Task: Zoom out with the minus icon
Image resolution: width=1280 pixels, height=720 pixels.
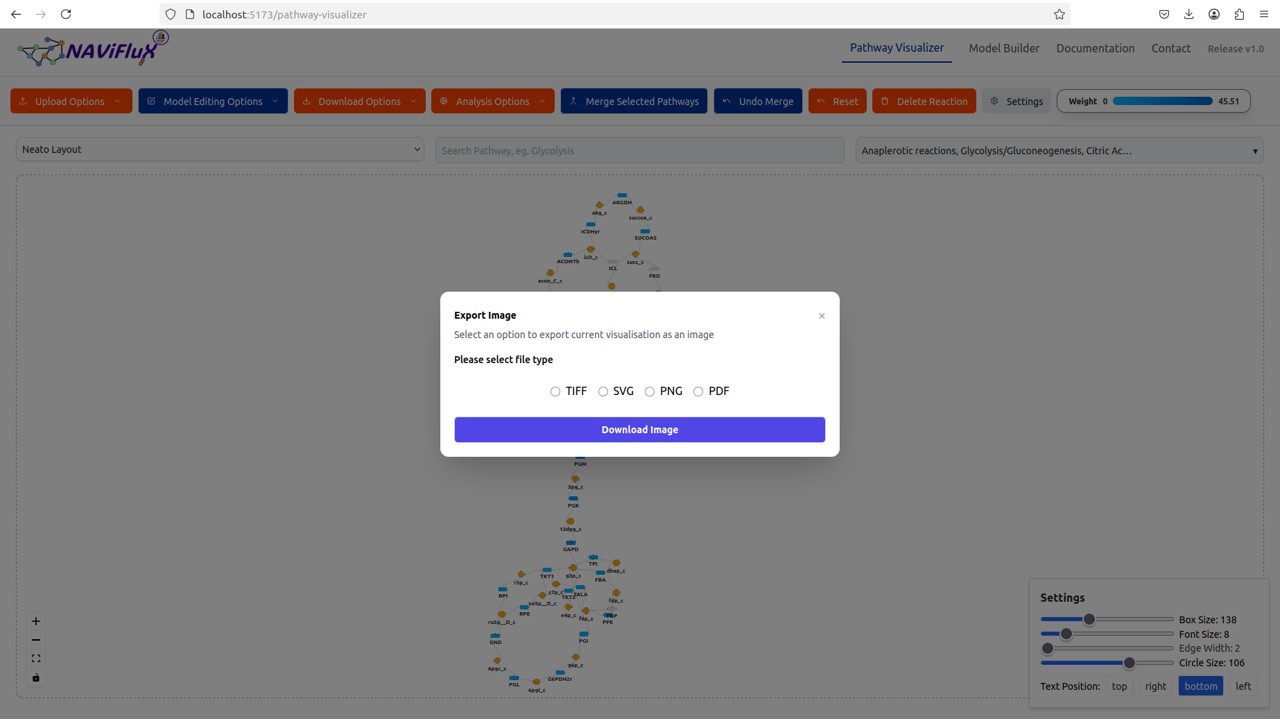Action: click(36, 640)
